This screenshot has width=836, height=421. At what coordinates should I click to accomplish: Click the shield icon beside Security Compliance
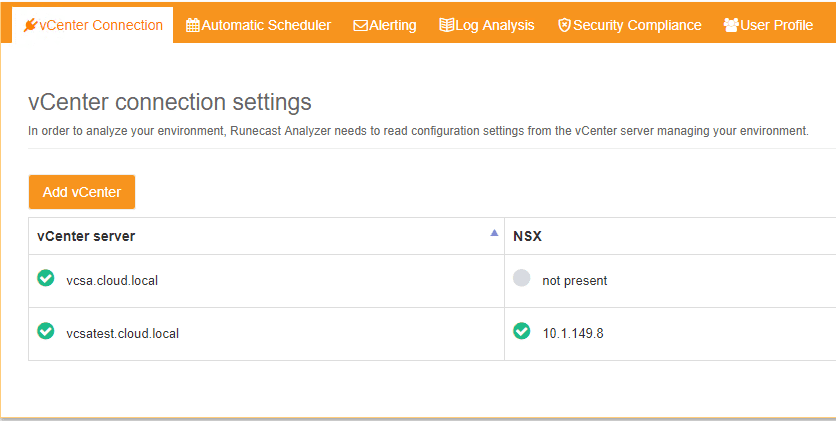tap(564, 25)
